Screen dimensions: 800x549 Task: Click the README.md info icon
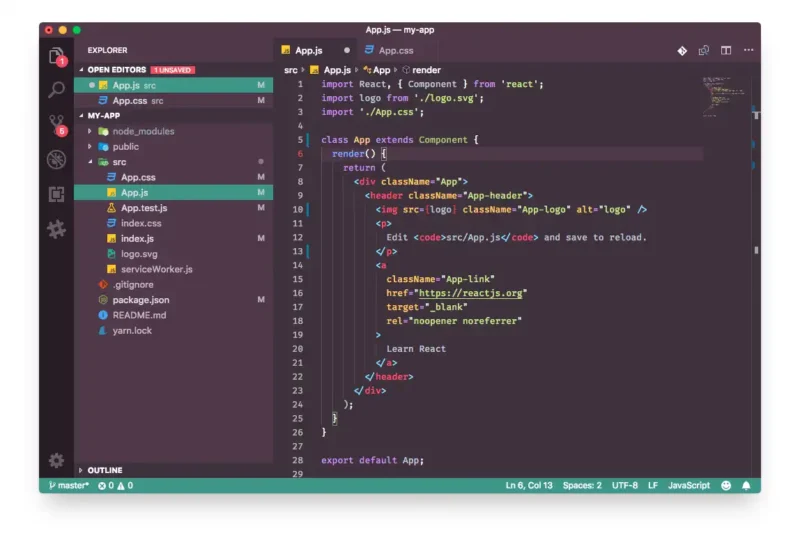click(103, 315)
